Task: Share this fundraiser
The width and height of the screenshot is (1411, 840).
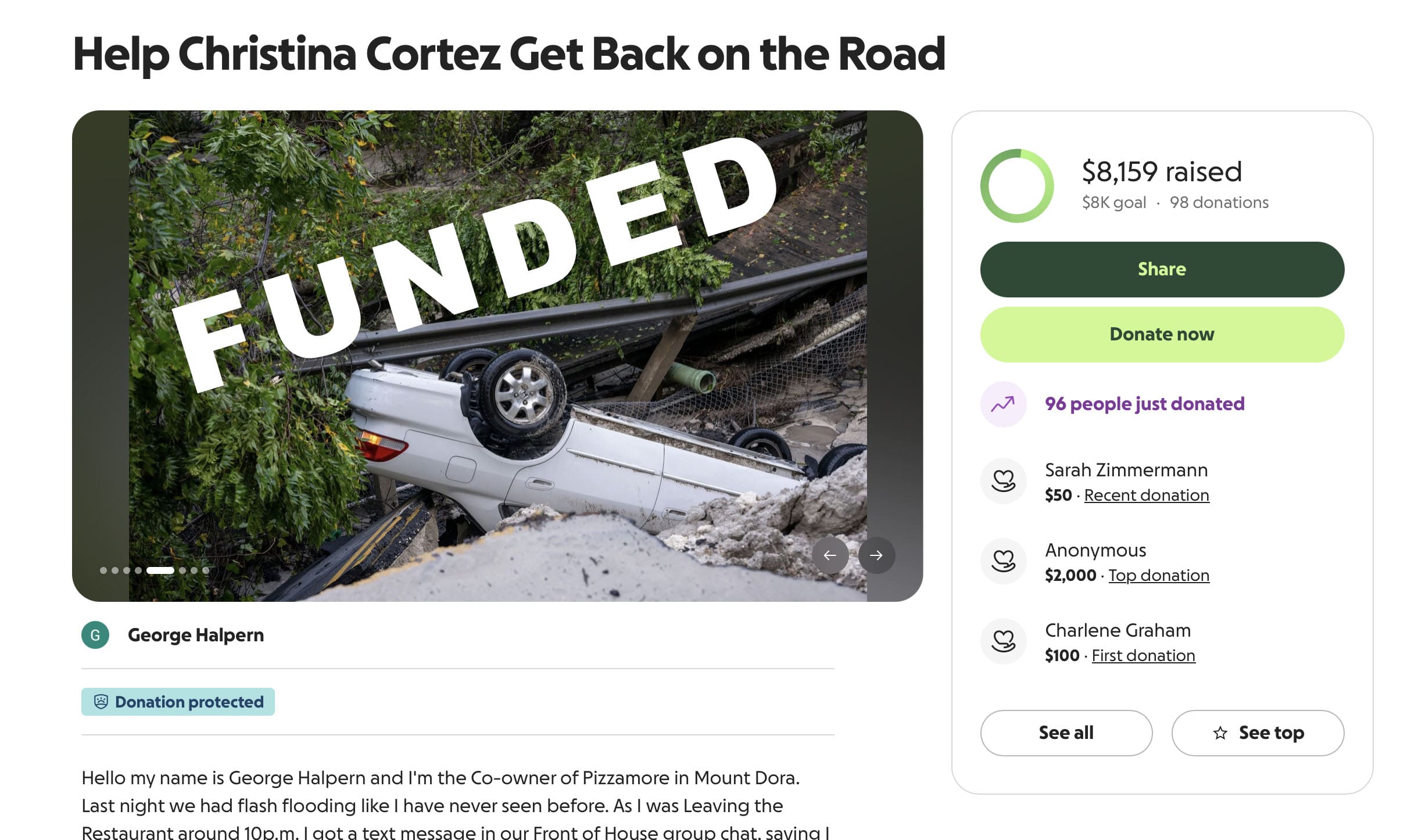Action: (1162, 270)
